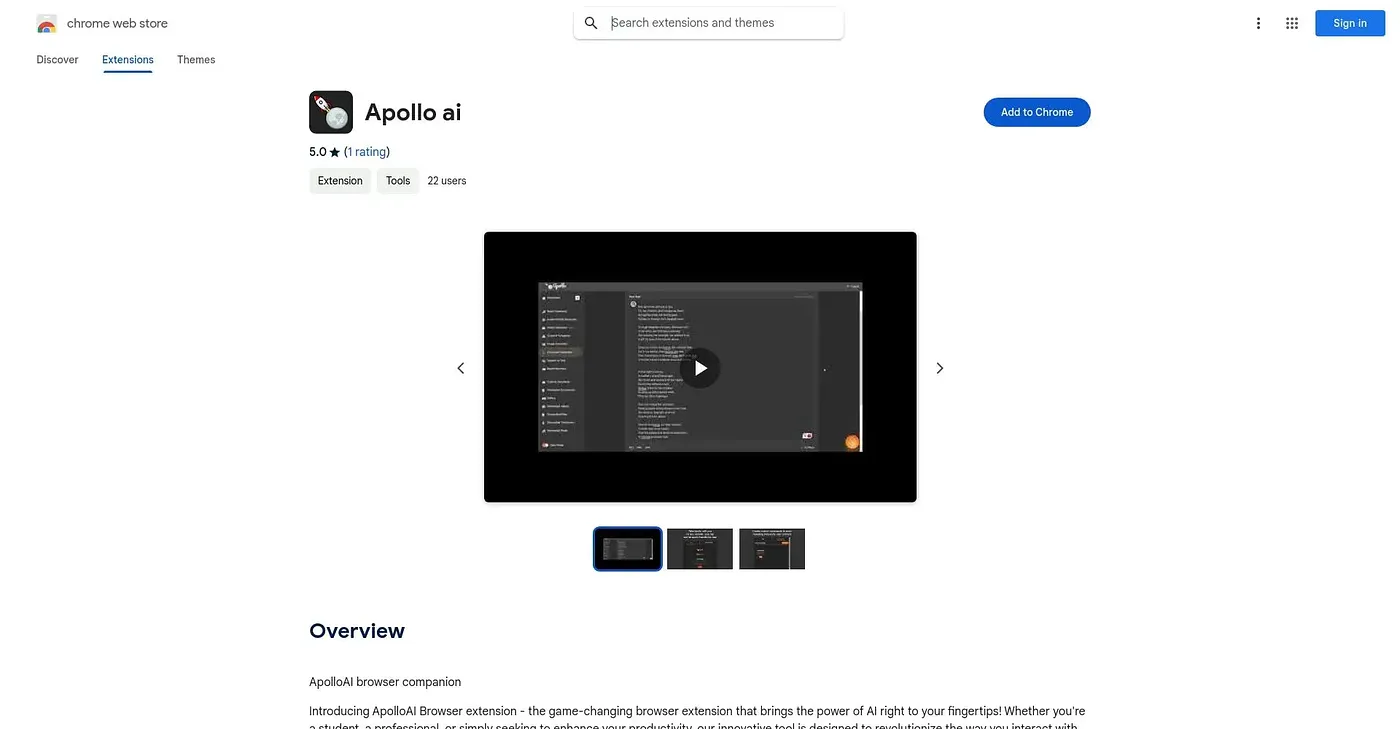The width and height of the screenshot is (1400, 729).
Task: Click the search magnifier icon
Action: pos(591,23)
